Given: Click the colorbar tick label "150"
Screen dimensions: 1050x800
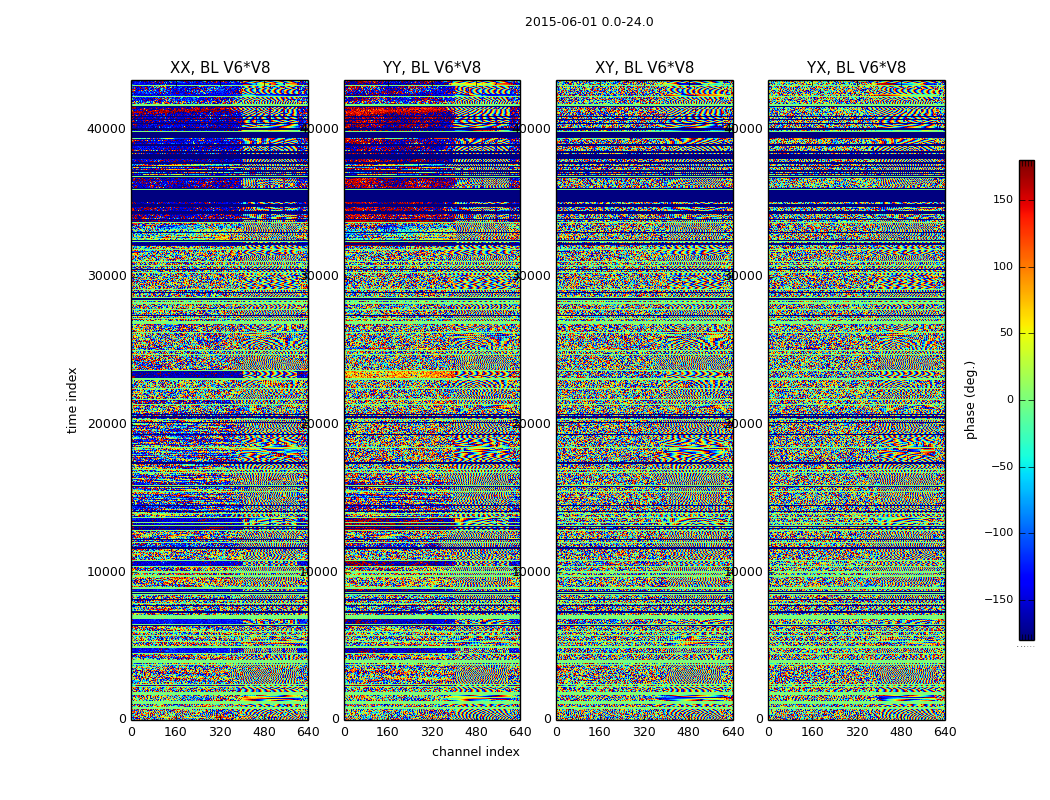Looking at the screenshot, I should point(1003,199).
